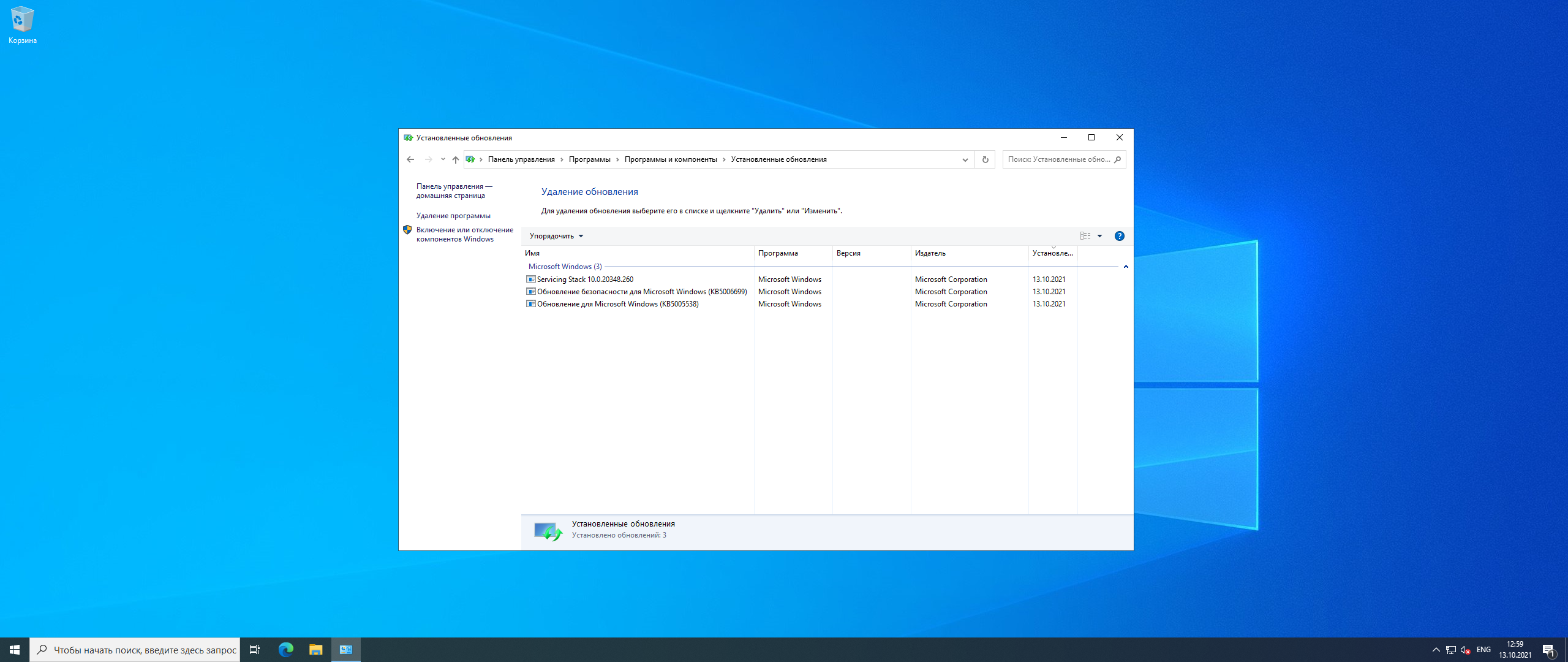The width and height of the screenshot is (1568, 662).
Task: Open Control Panel home page link
Action: 454,191
